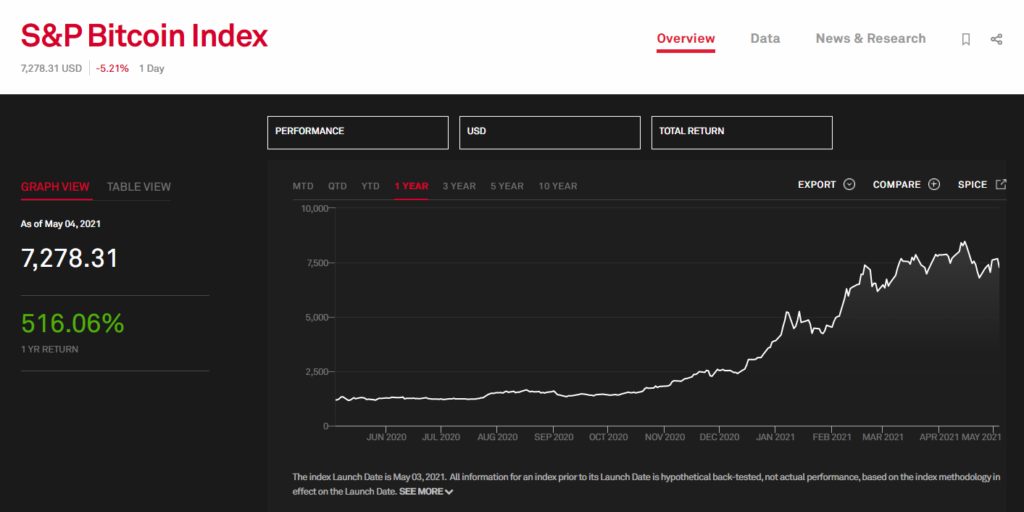The image size is (1024, 512).
Task: Click the NOV 2020 axis label
Action: click(x=664, y=436)
